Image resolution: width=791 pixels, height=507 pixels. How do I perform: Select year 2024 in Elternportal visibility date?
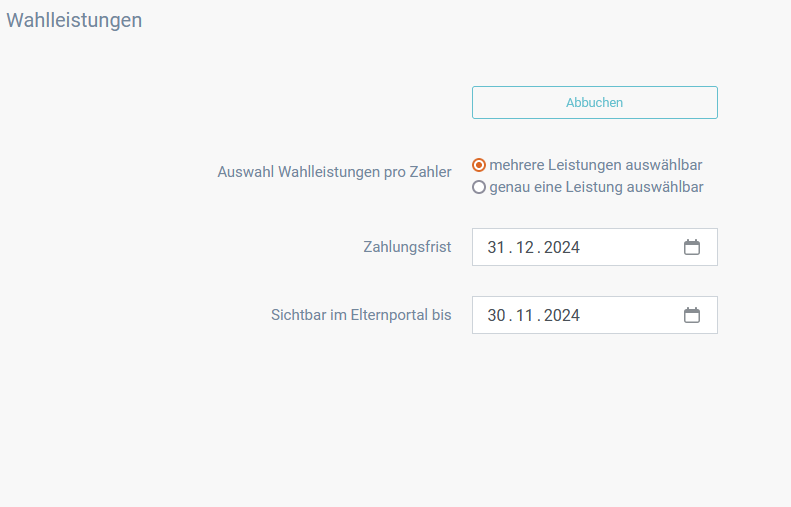pyautogui.click(x=562, y=315)
